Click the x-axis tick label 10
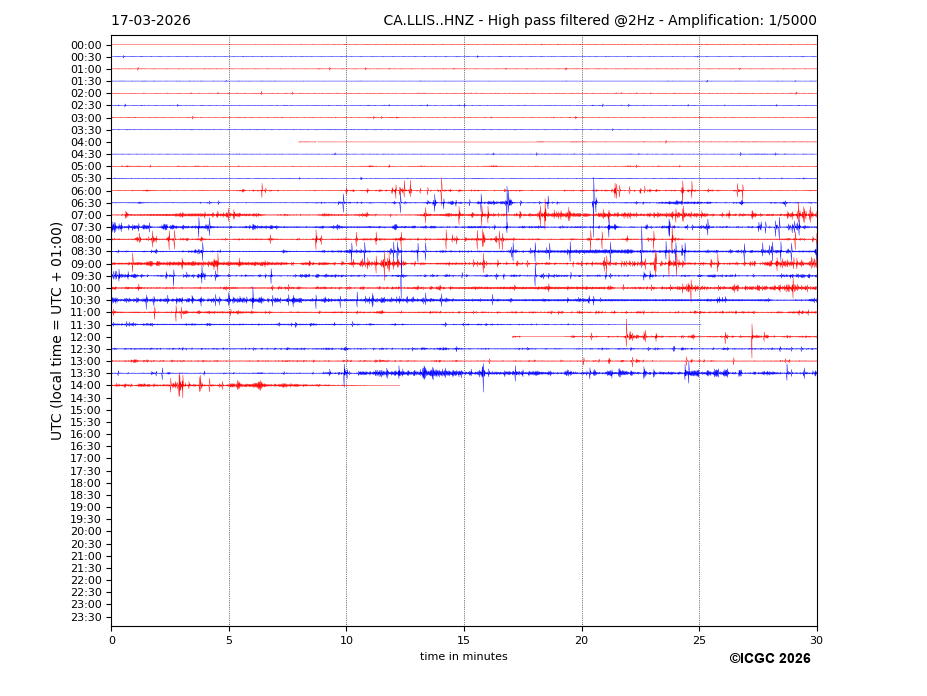927x696 pixels. tap(346, 640)
